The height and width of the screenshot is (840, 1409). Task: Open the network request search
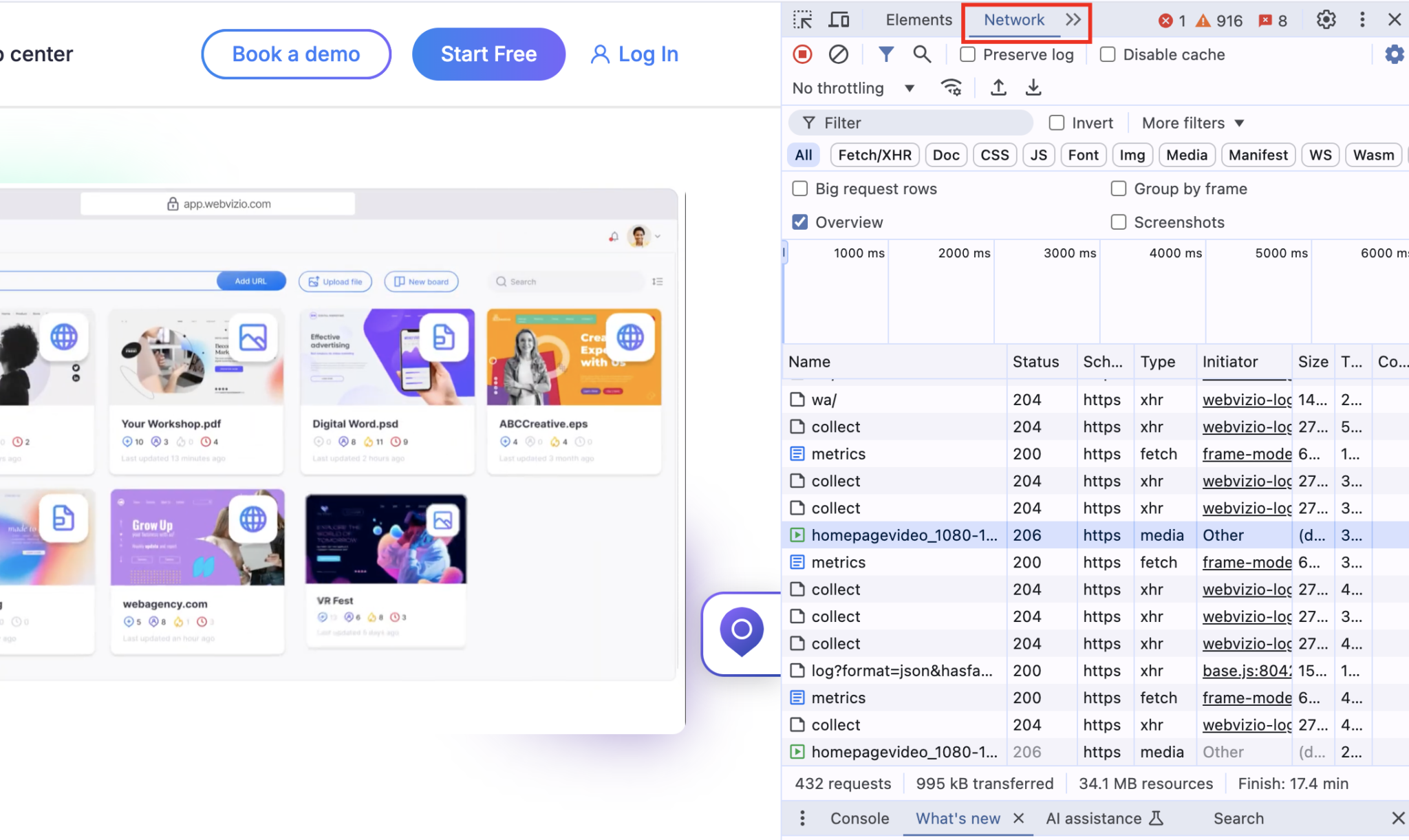click(x=922, y=54)
